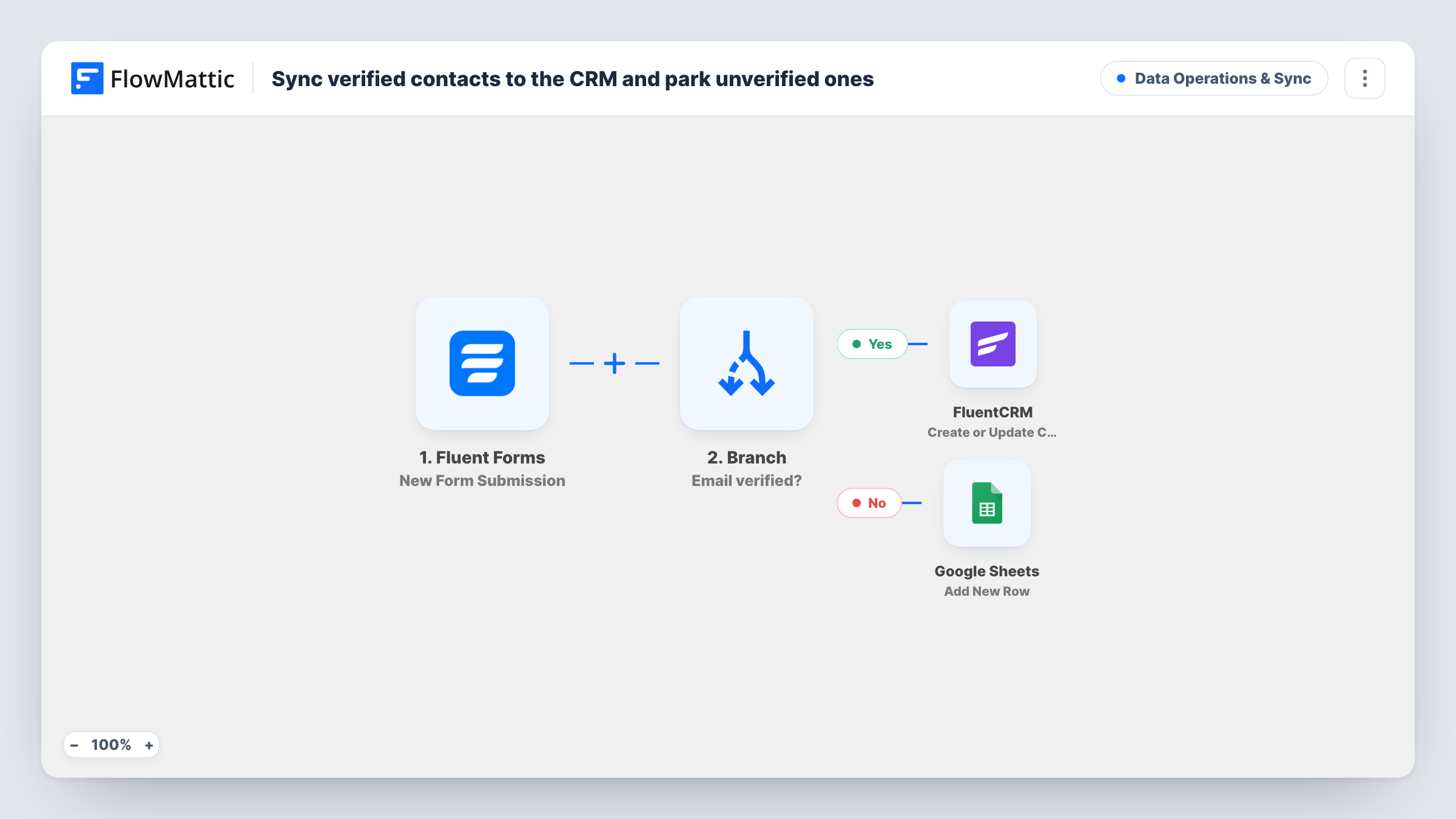1456x819 pixels.
Task: Click the workflow title text
Action: 573,79
